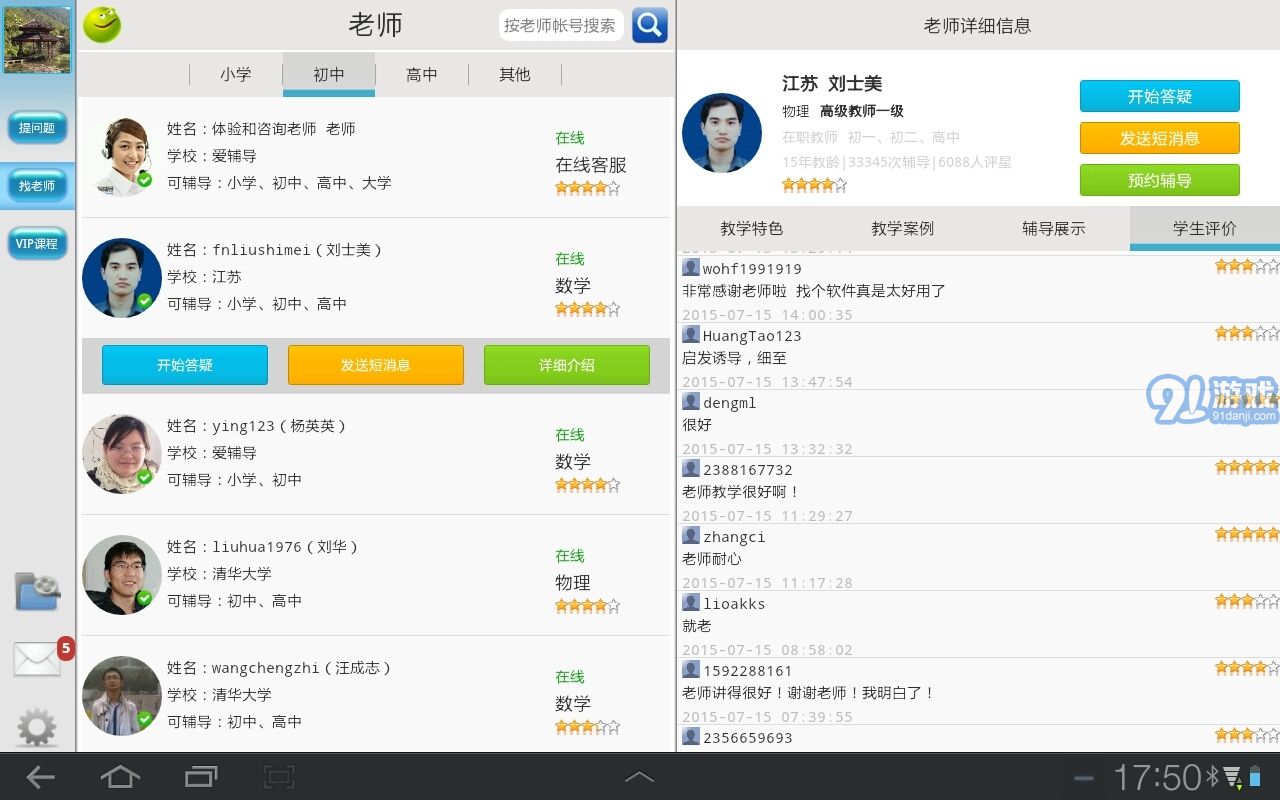Select the 找老师 sidebar item
Screen dimensions: 1280x800
[x=37, y=186]
